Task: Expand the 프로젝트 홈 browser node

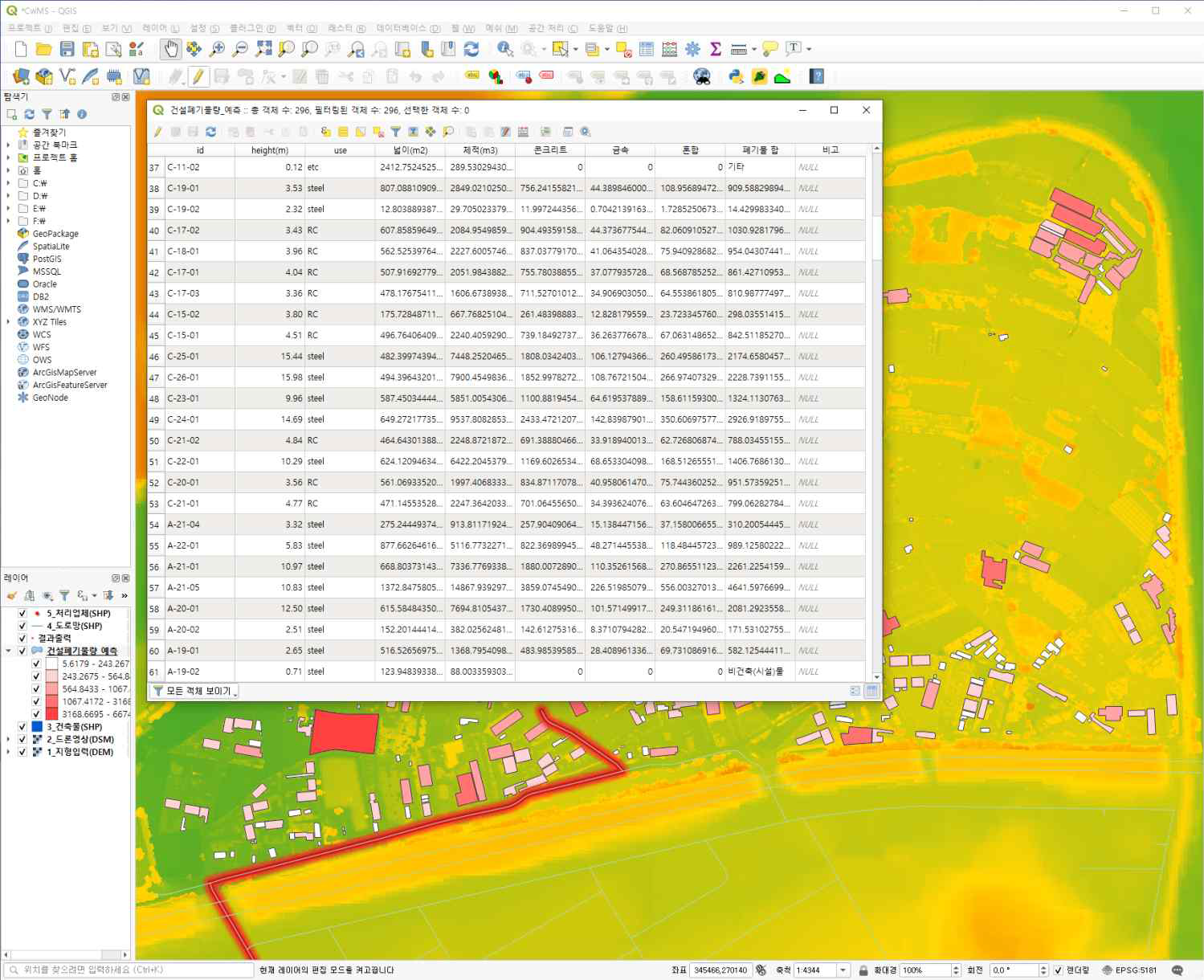Action: point(9,157)
